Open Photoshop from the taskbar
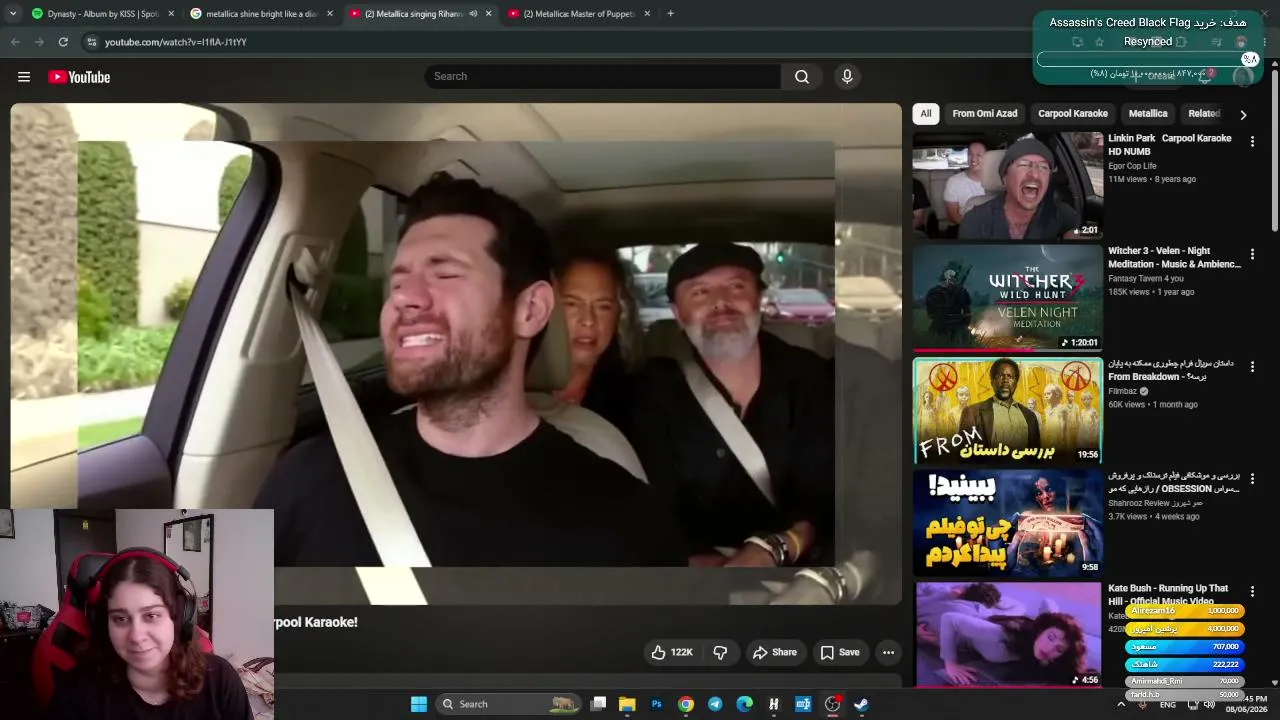 pyautogui.click(x=656, y=704)
